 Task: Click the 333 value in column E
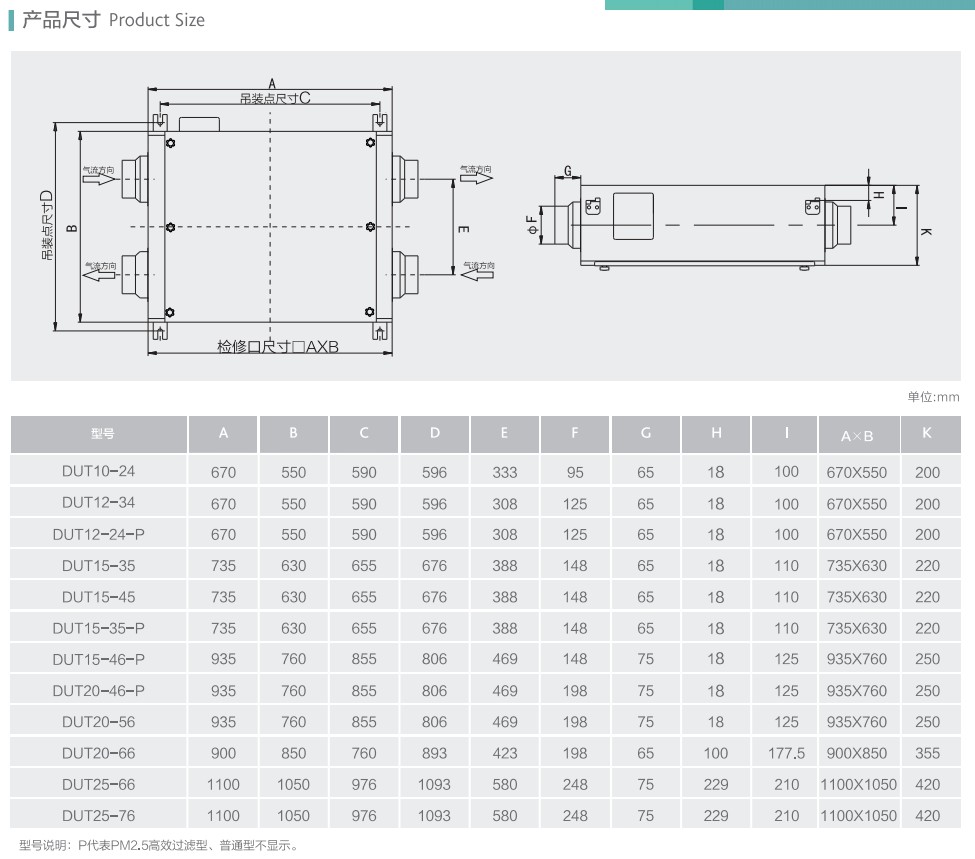point(504,472)
